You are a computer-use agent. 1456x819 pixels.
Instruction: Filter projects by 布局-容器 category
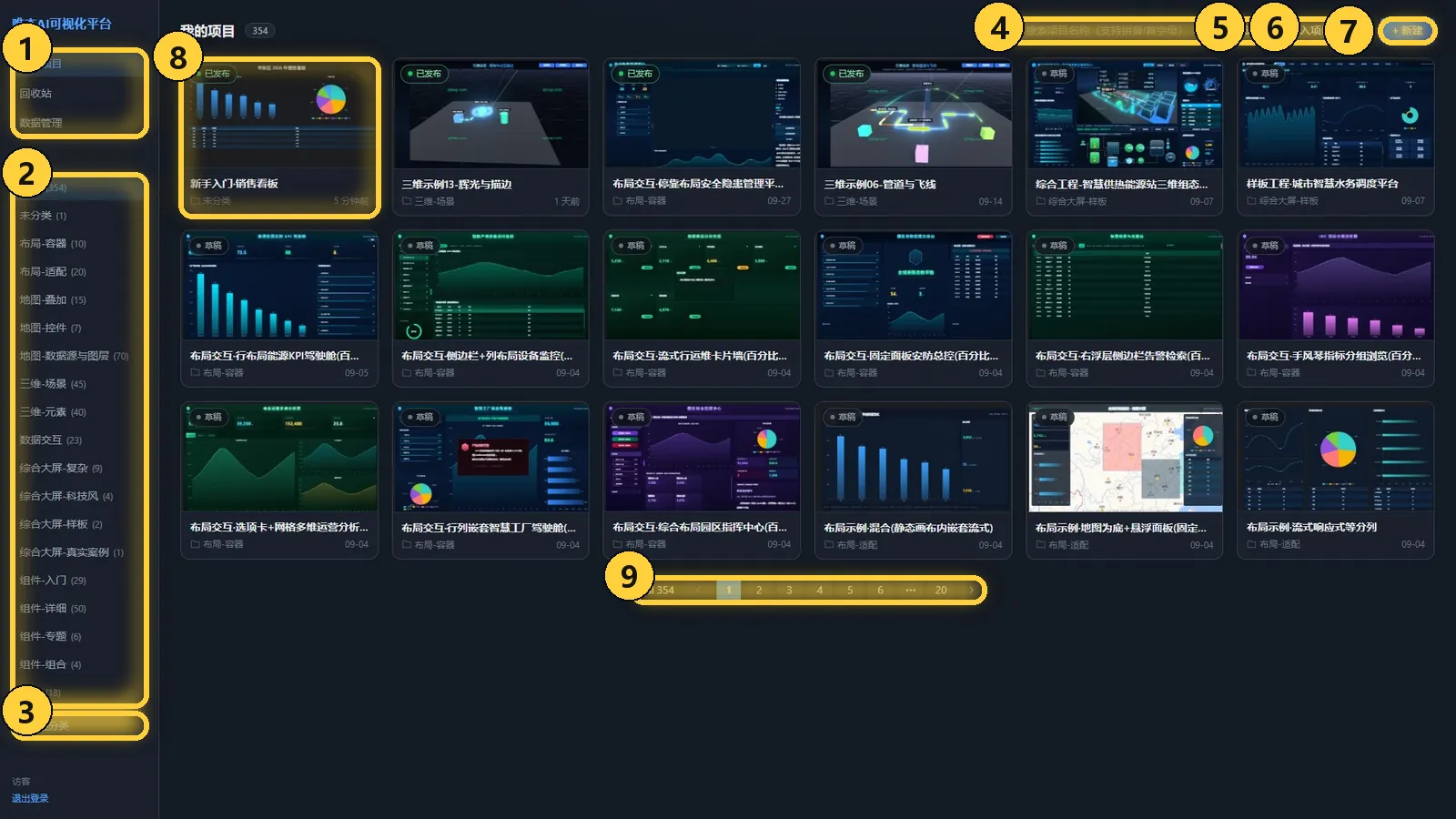pos(79,244)
